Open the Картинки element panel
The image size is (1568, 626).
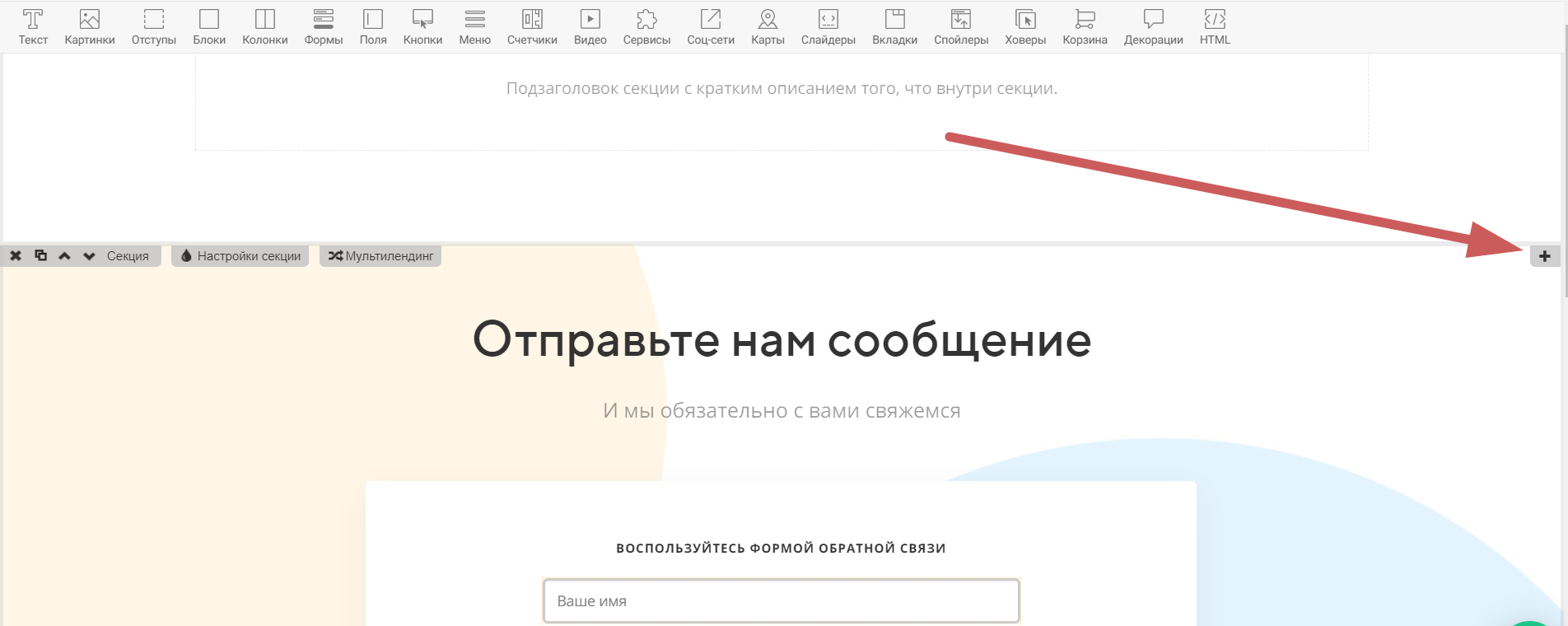90,26
